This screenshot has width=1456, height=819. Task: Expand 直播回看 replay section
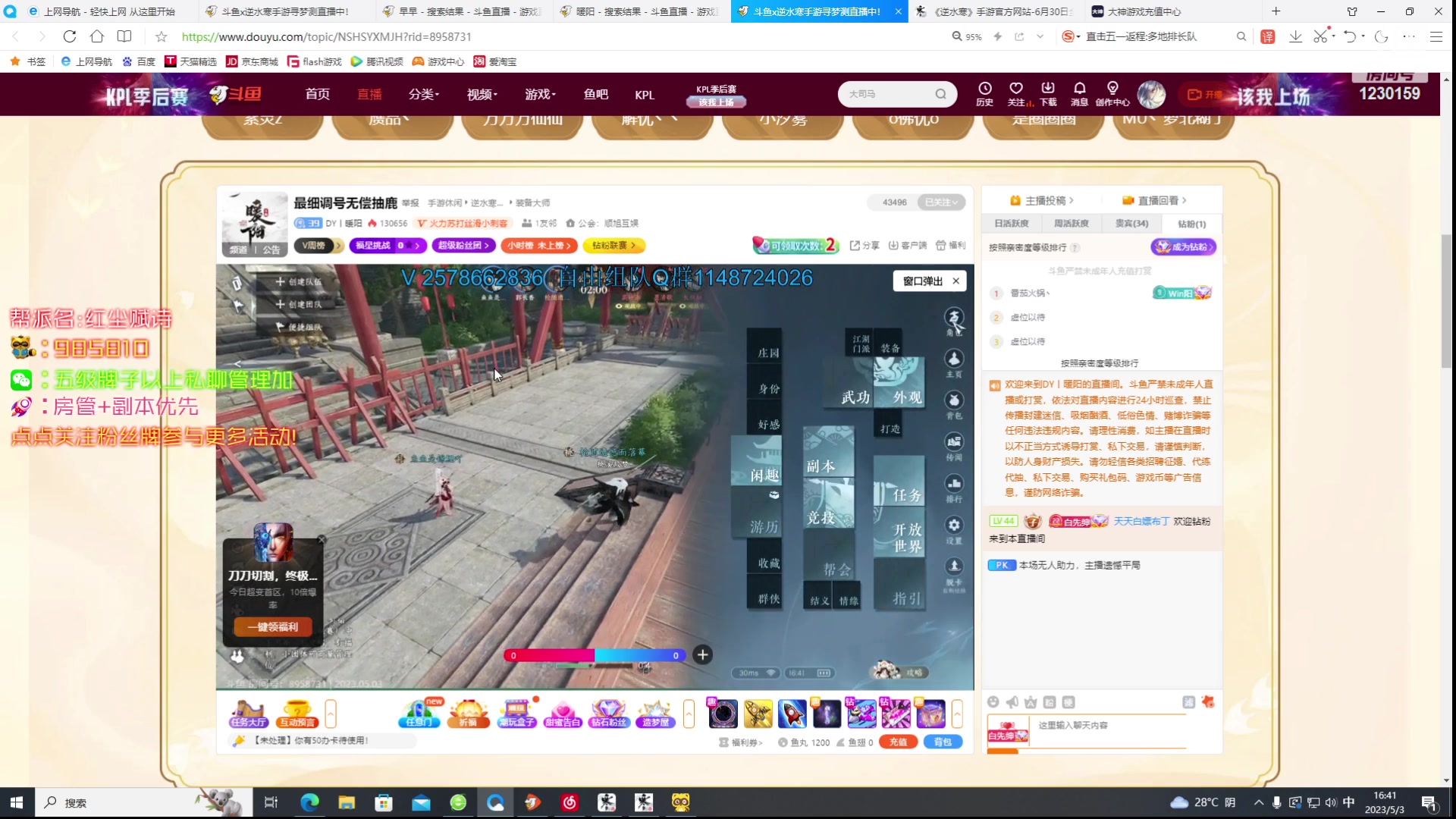(1153, 200)
